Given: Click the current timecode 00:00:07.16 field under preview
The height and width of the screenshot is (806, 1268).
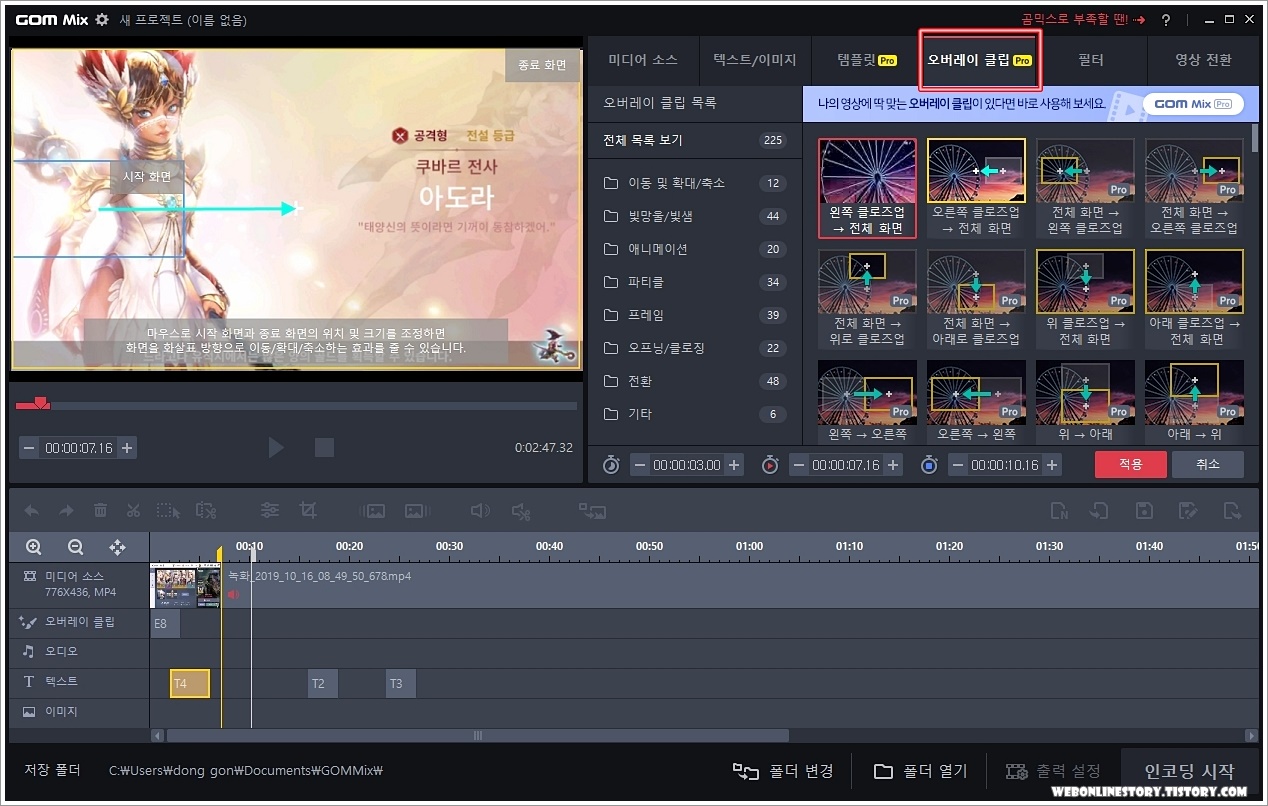Looking at the screenshot, I should (78, 448).
